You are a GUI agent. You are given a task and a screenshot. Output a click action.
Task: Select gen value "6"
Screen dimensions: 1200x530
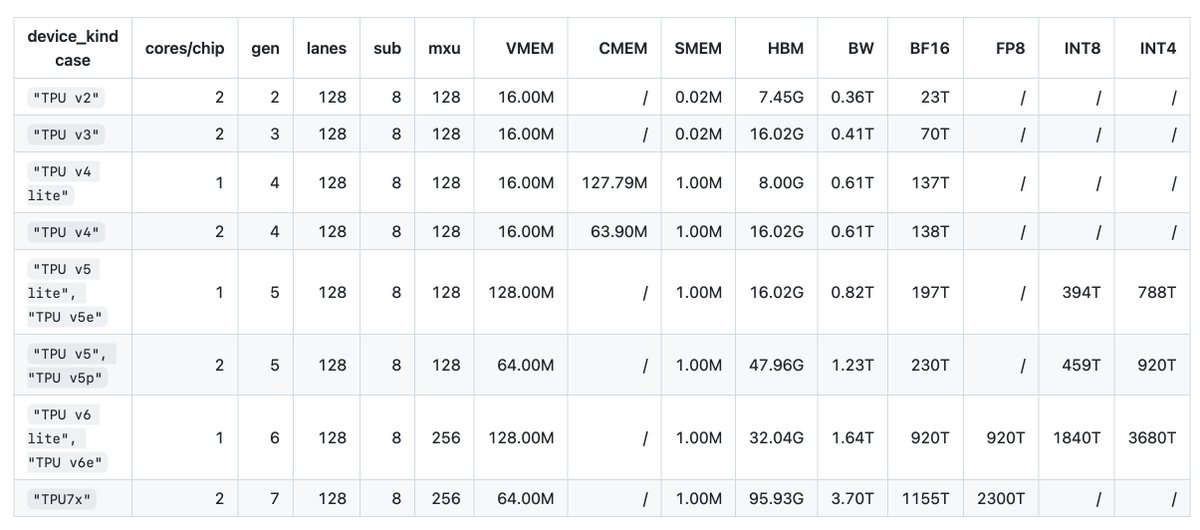pos(274,438)
